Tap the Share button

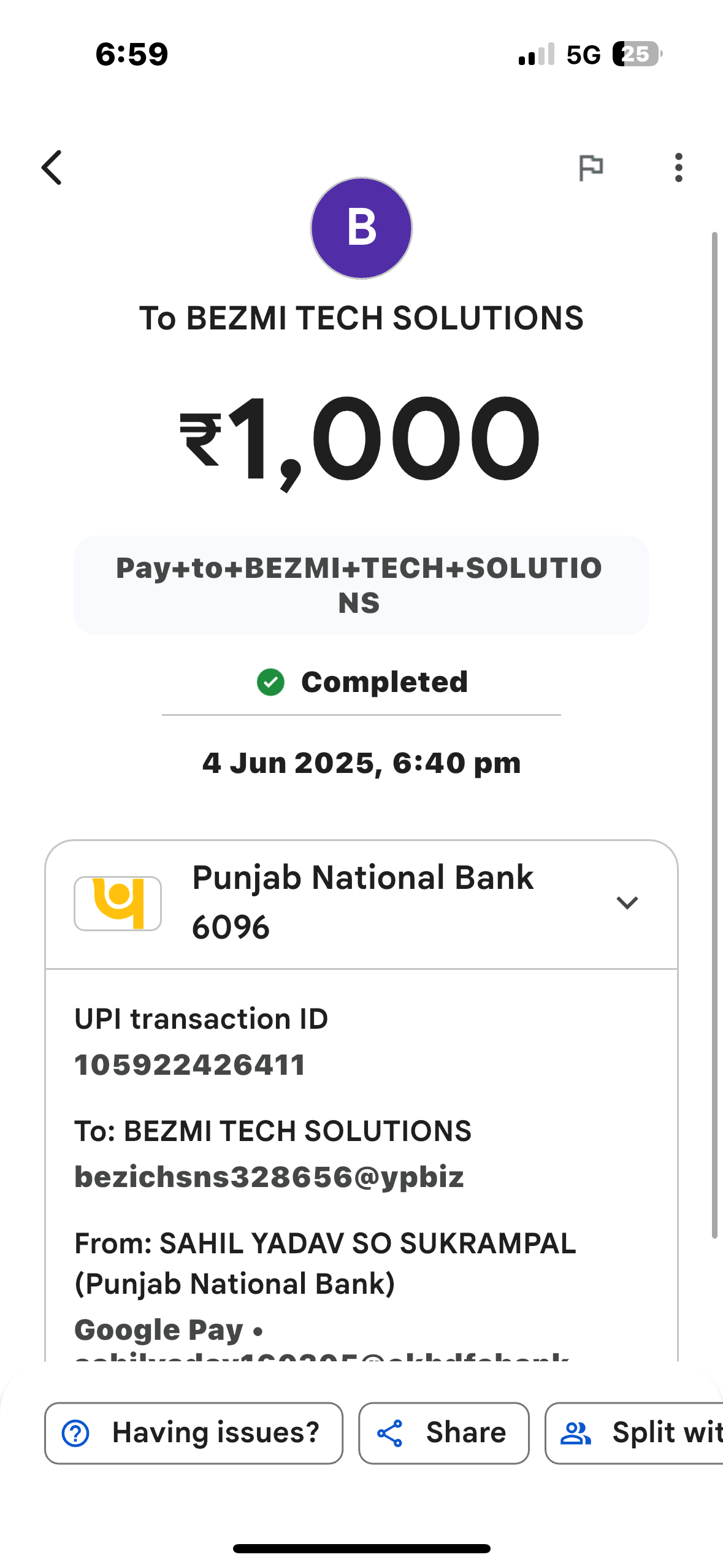[443, 1433]
